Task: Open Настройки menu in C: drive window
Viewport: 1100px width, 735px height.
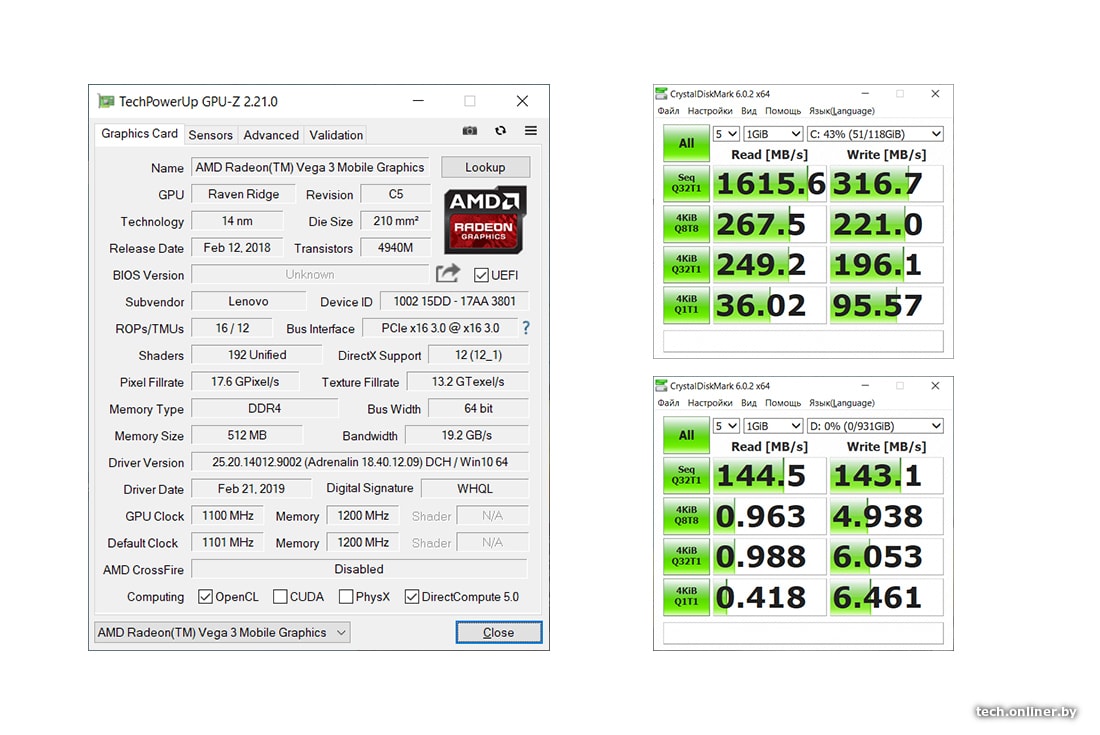Action: point(709,111)
